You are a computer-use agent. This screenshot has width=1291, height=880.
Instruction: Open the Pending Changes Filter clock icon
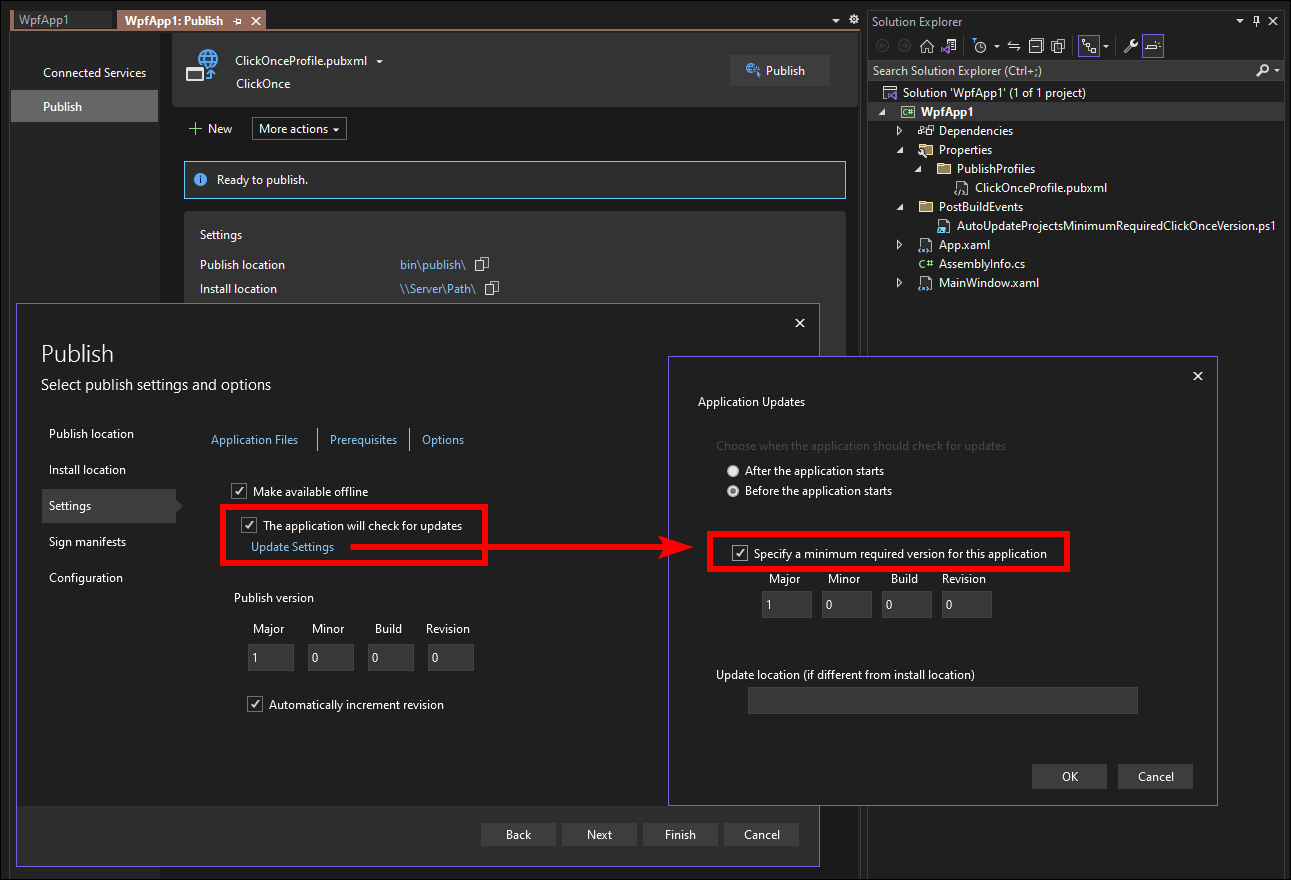click(980, 46)
